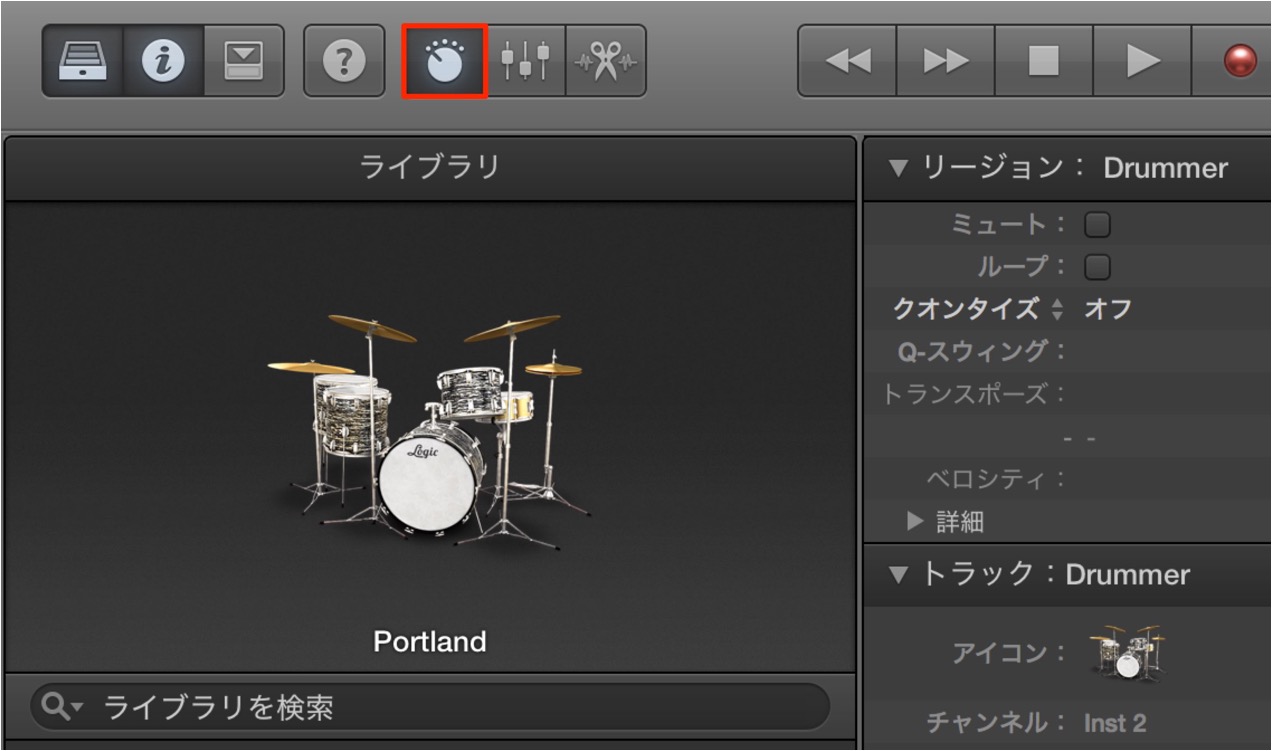Image resolution: width=1272 pixels, height=751 pixels.
Task: Toggle the Library panel button
Action: (84, 61)
